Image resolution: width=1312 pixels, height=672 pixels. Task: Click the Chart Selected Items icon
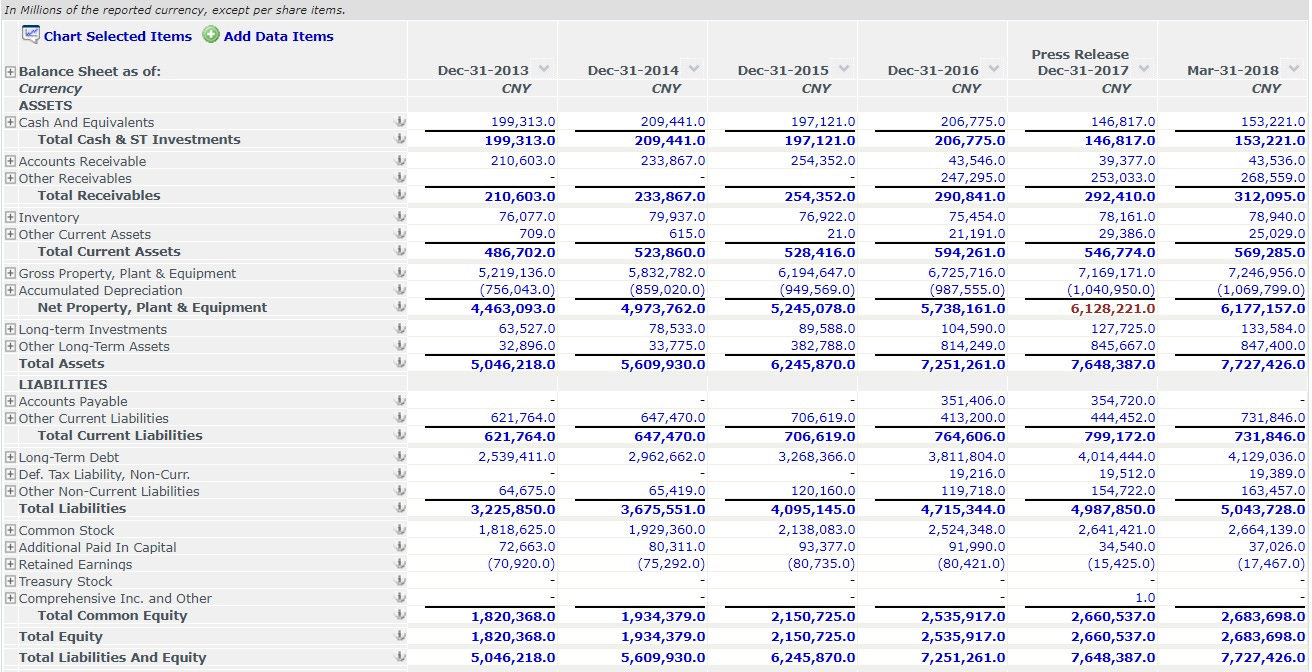click(31, 35)
